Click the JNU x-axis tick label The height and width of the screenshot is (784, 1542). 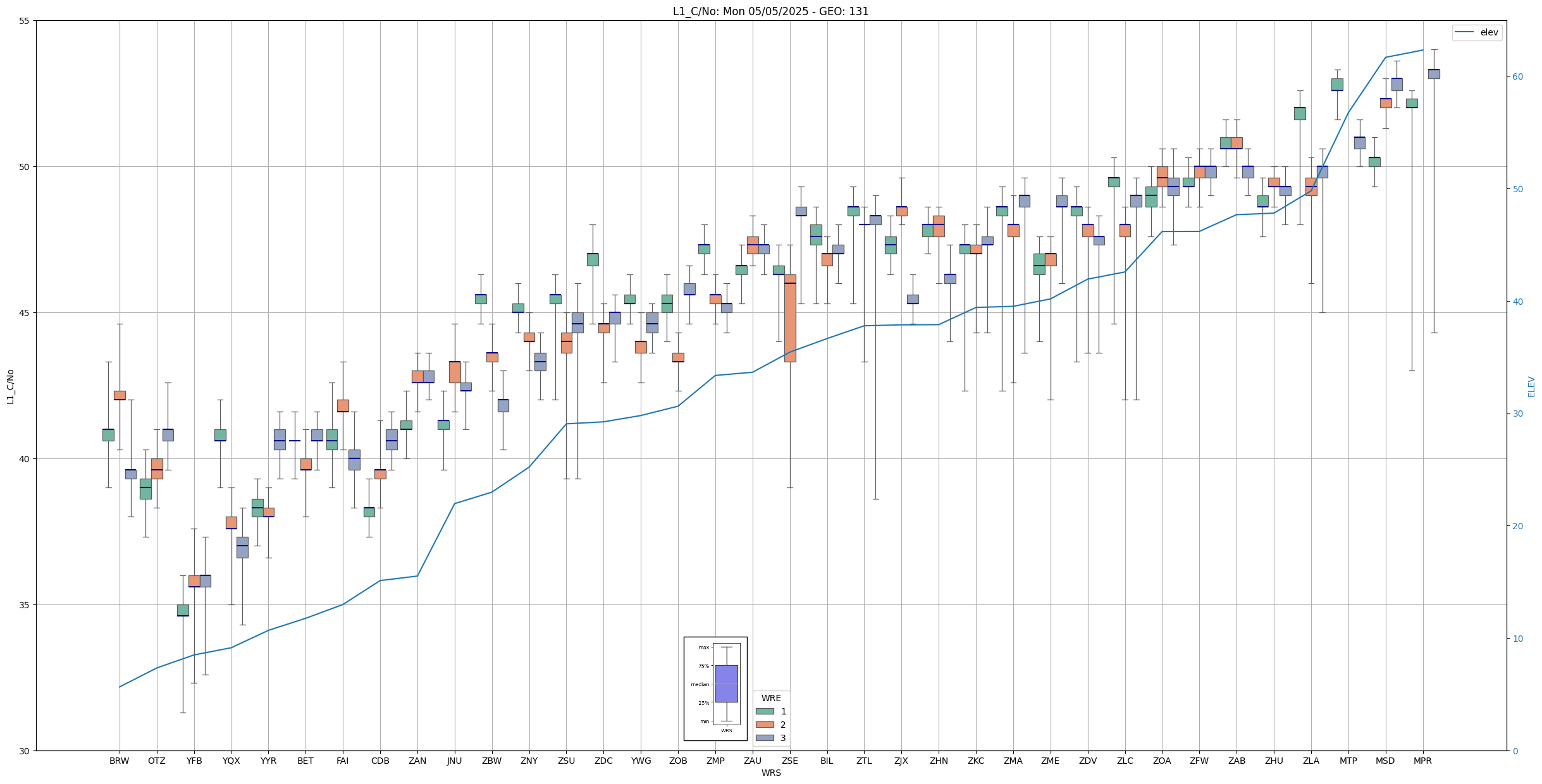coord(454,761)
